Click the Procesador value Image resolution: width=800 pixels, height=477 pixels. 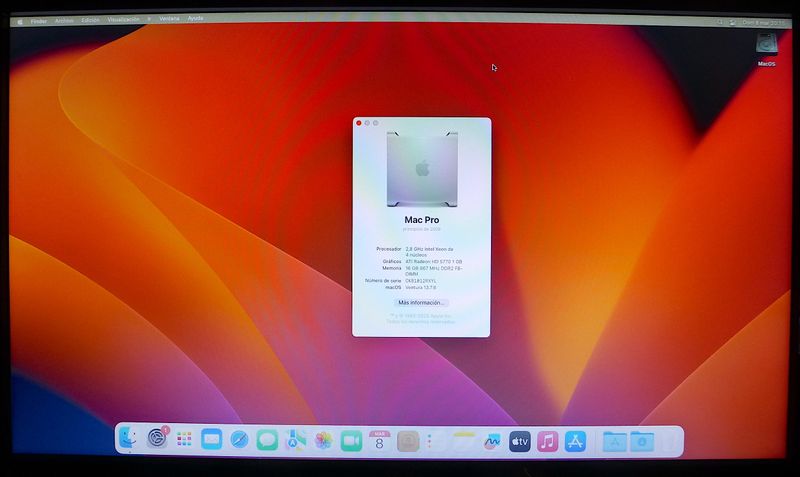point(429,252)
